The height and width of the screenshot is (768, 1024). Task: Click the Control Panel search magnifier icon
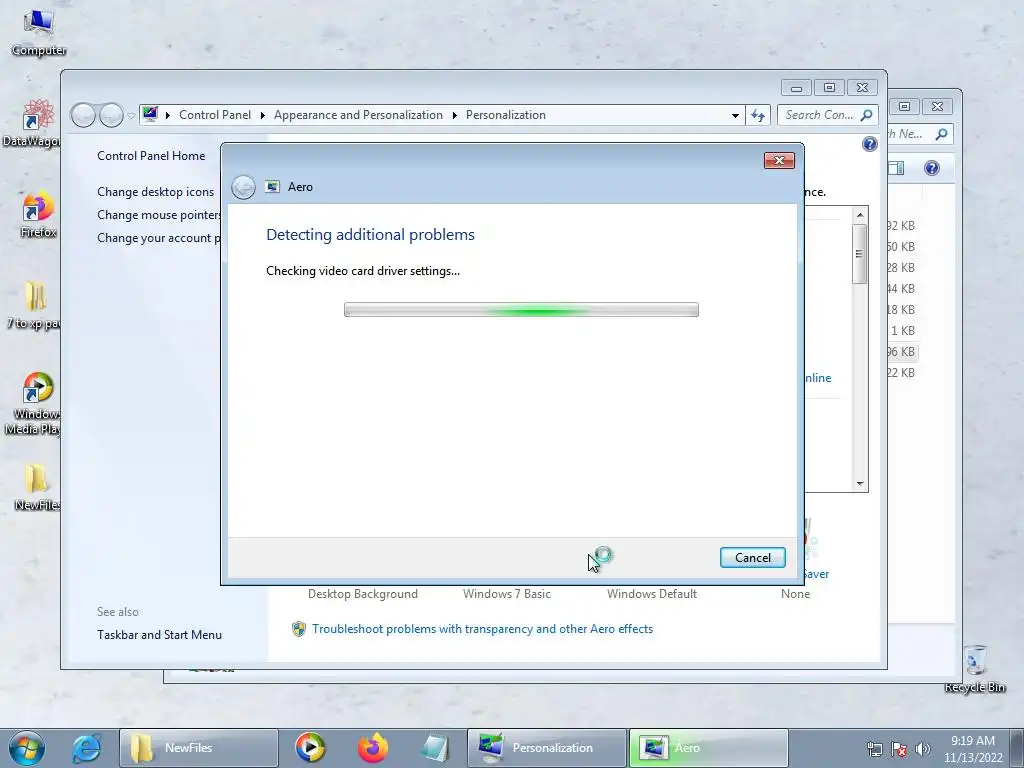click(x=867, y=115)
